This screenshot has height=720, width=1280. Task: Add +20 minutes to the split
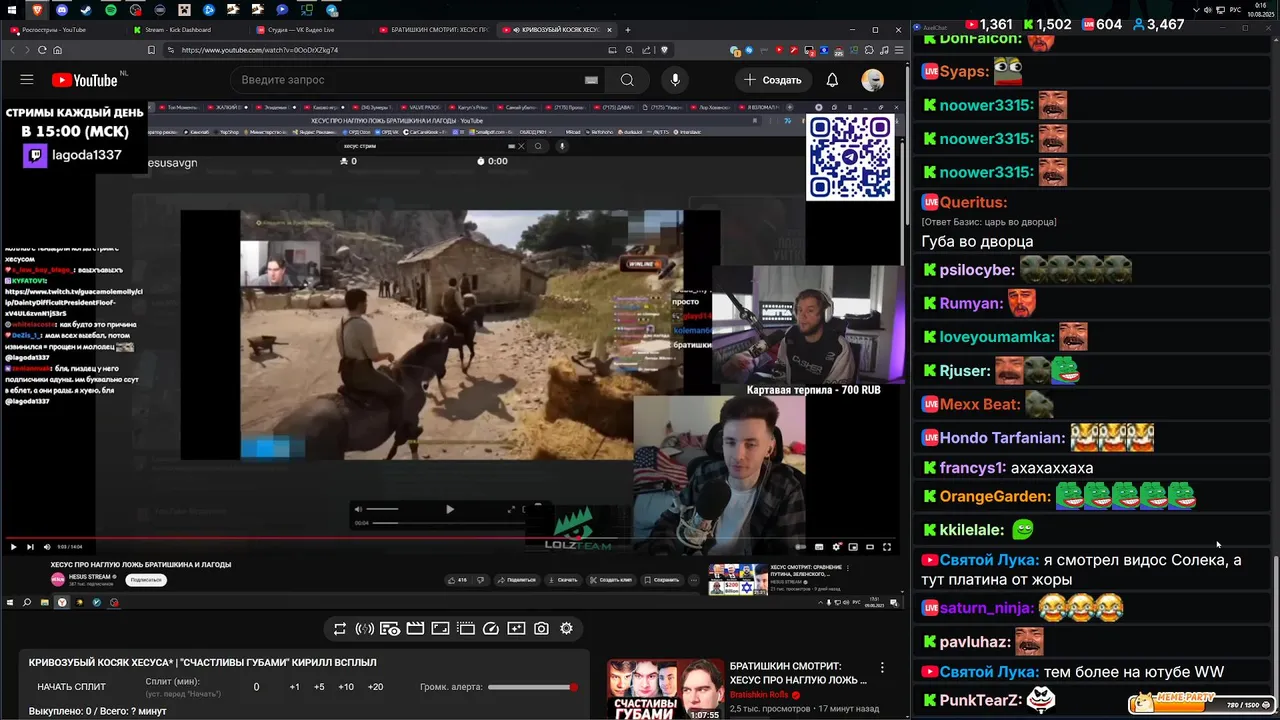[x=375, y=687]
